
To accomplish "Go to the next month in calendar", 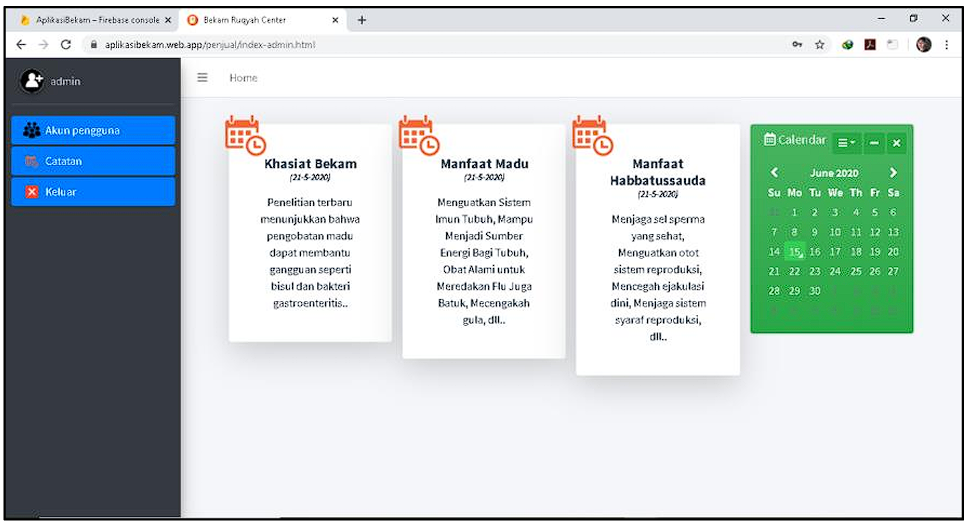I will pyautogui.click(x=893, y=173).
